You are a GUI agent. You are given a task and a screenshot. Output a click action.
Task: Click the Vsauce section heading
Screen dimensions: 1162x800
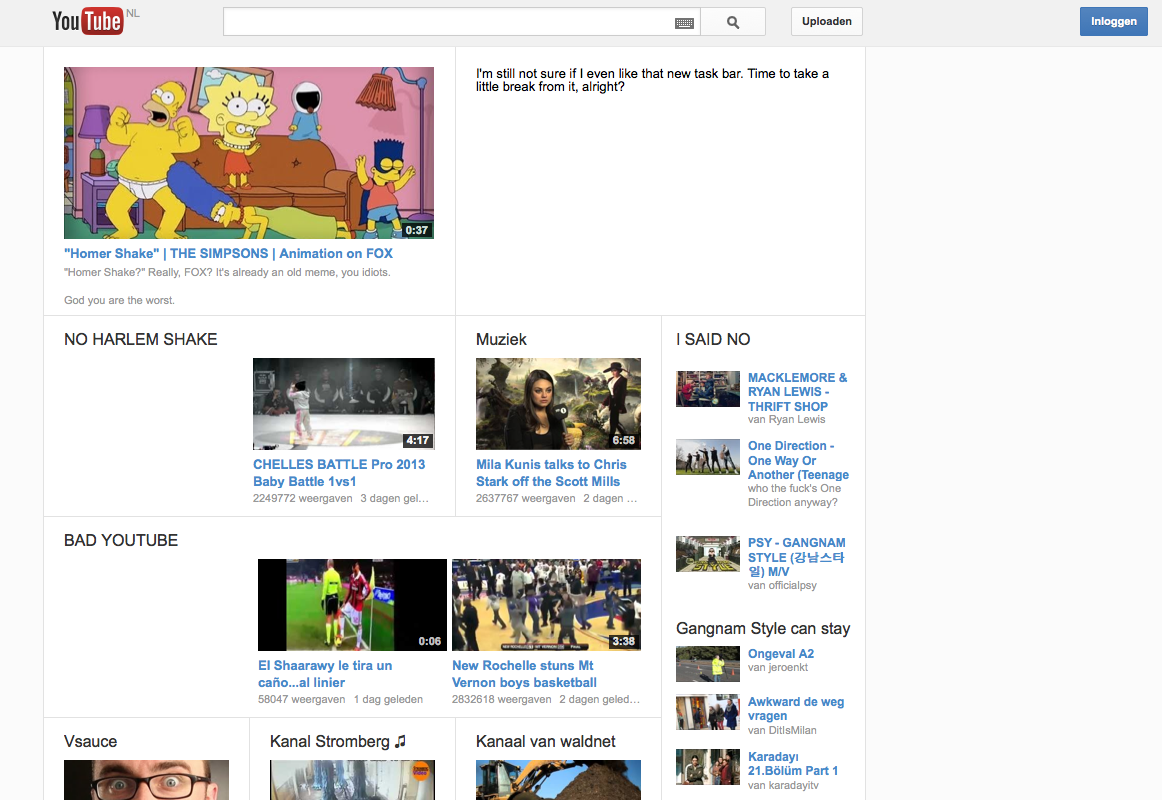pos(90,741)
